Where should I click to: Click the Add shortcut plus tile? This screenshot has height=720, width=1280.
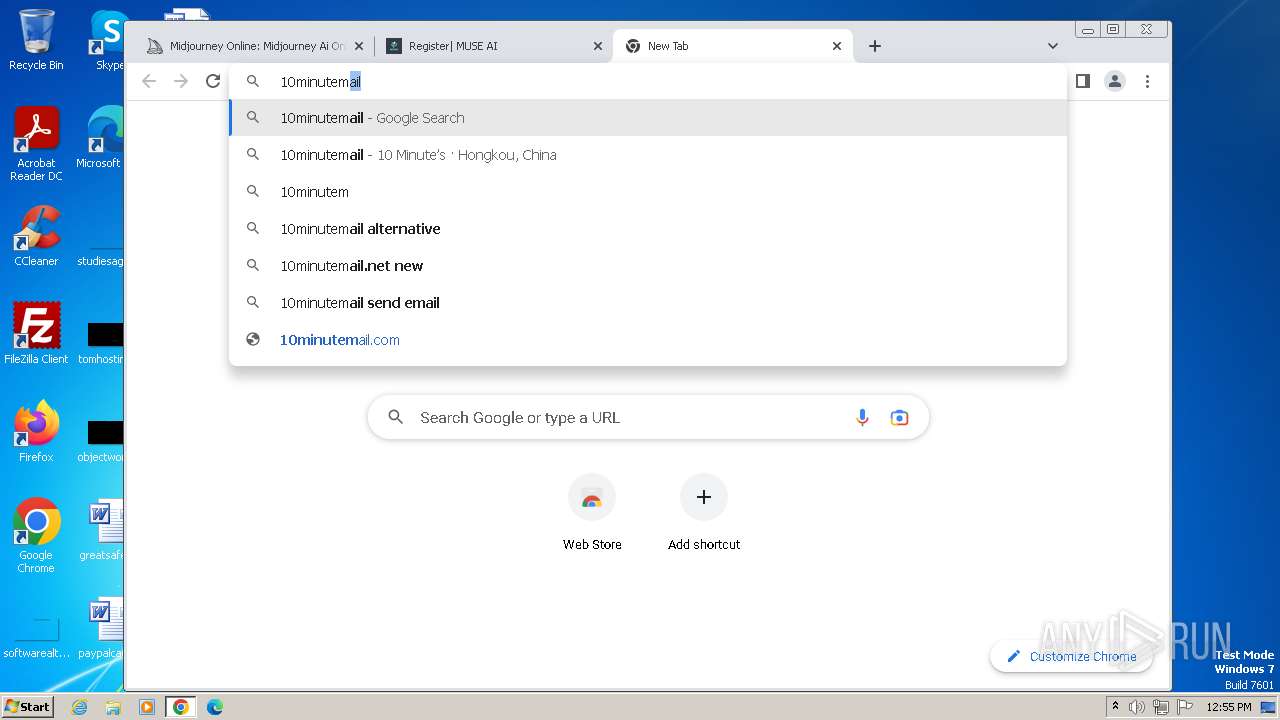(x=704, y=513)
